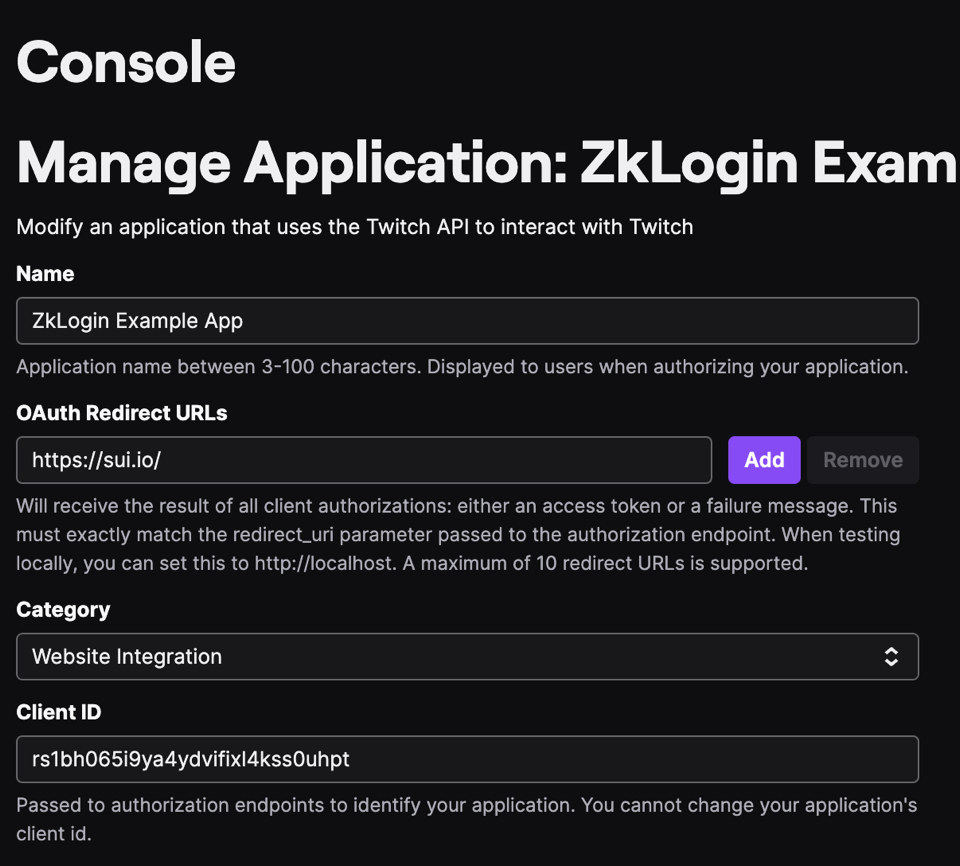This screenshot has height=866, width=960.
Task: Click the redirect URL help paragraph
Action: click(458, 535)
